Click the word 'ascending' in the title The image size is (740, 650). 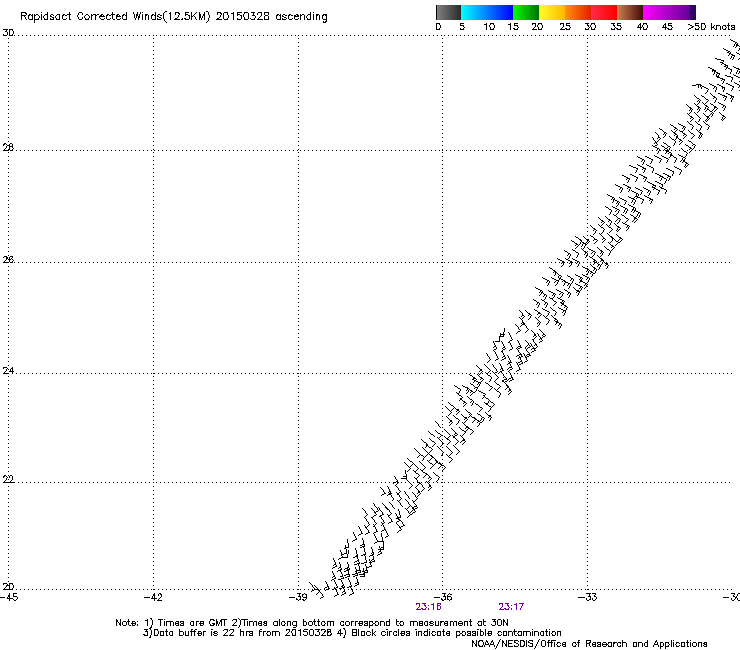[301, 17]
